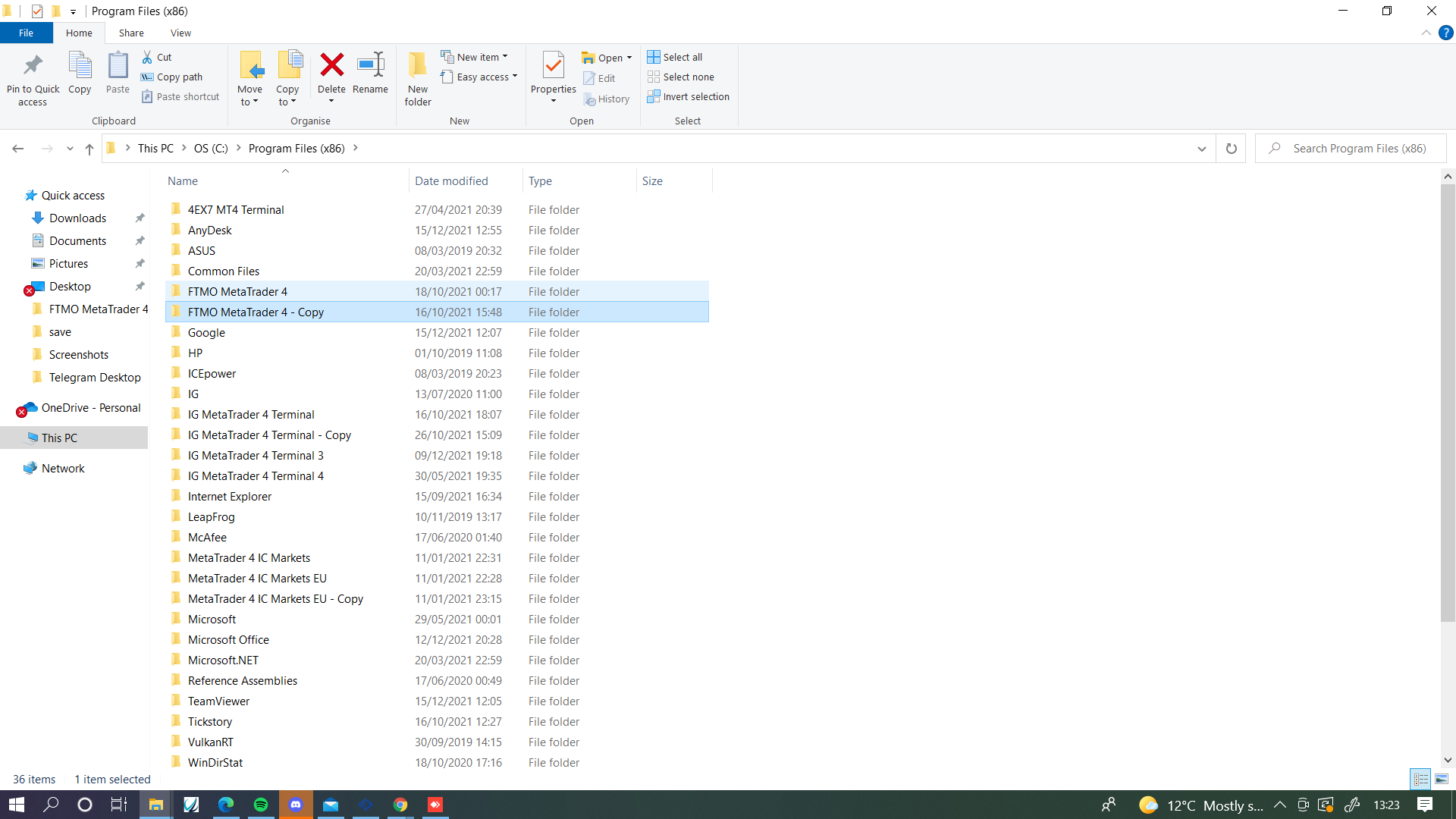This screenshot has width=1456, height=819.
Task: Click Select all
Action: point(675,57)
